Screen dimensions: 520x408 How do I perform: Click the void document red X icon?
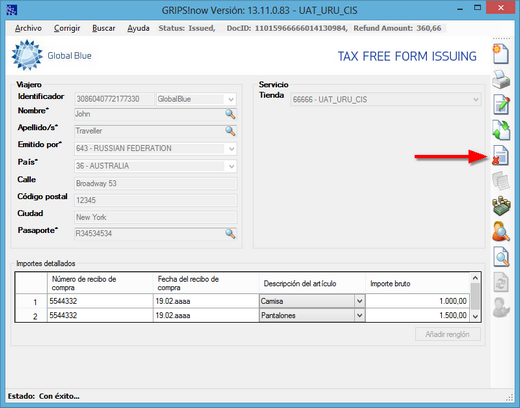pyautogui.click(x=500, y=156)
